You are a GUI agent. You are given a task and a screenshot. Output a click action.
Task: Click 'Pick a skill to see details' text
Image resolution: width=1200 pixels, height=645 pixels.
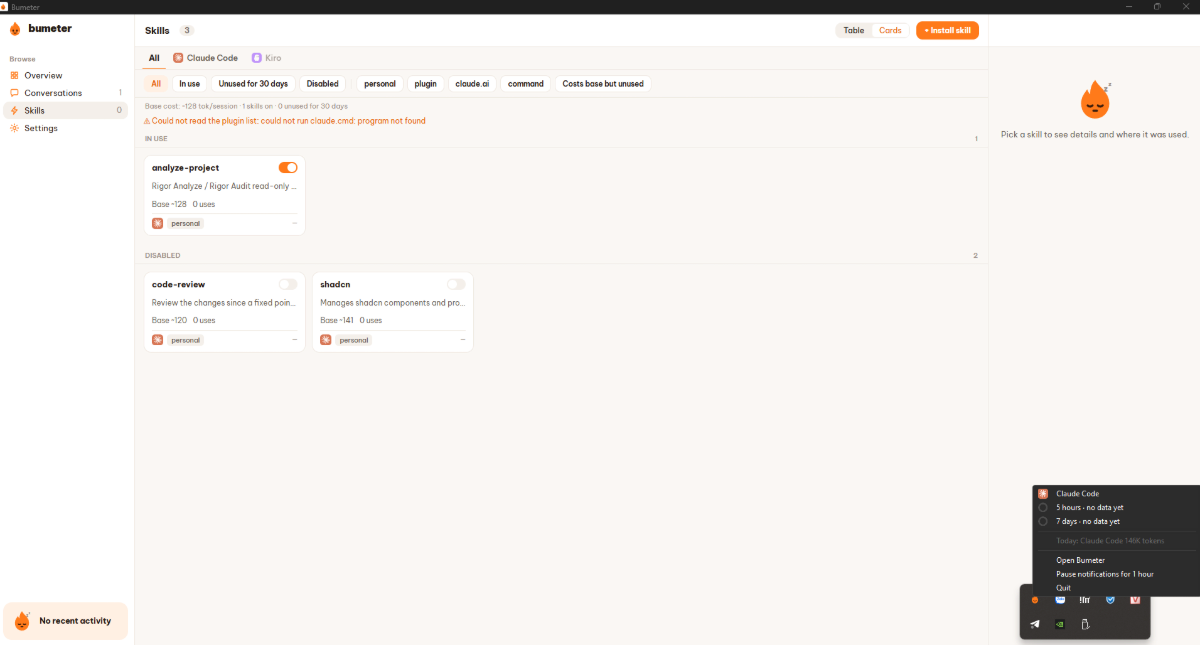tap(1094, 134)
